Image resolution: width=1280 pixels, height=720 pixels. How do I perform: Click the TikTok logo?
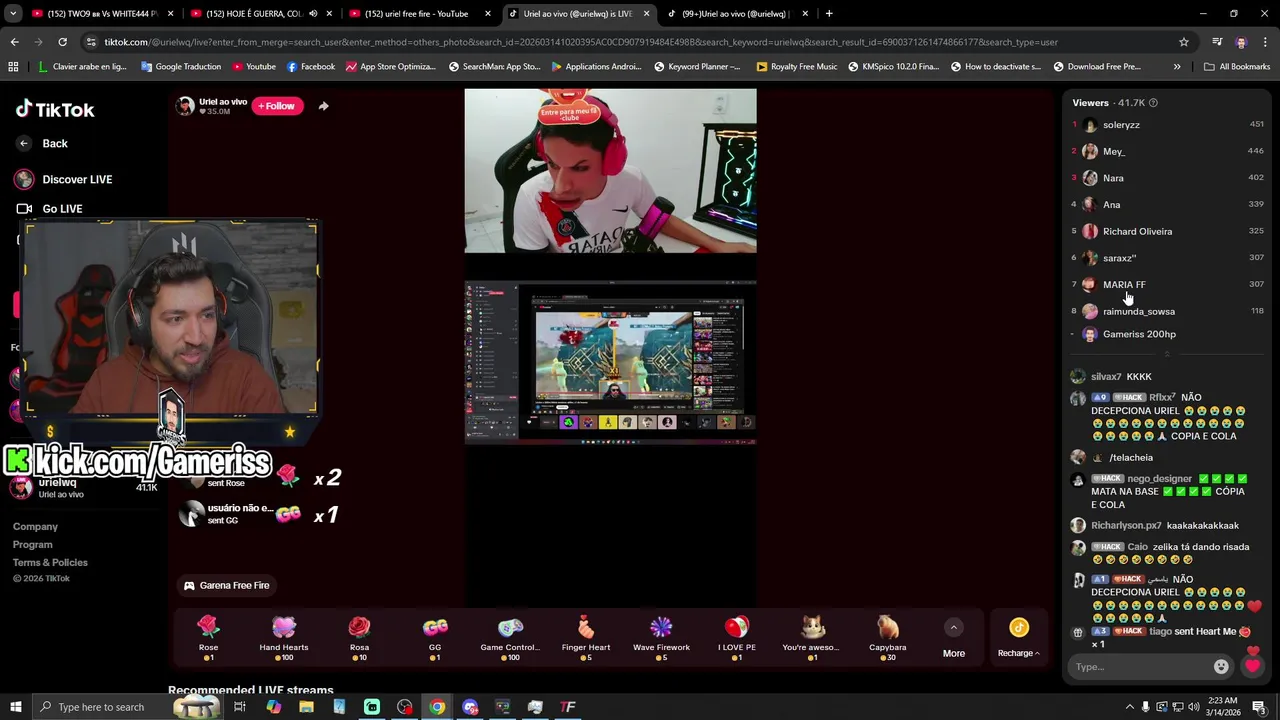(55, 110)
